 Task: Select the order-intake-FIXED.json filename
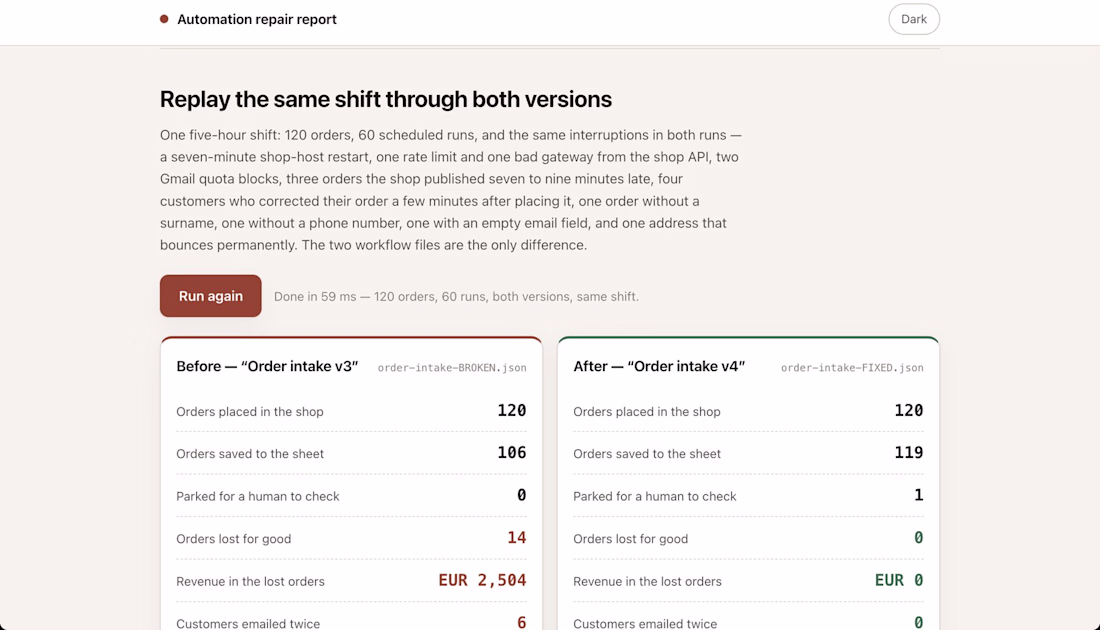coord(852,368)
